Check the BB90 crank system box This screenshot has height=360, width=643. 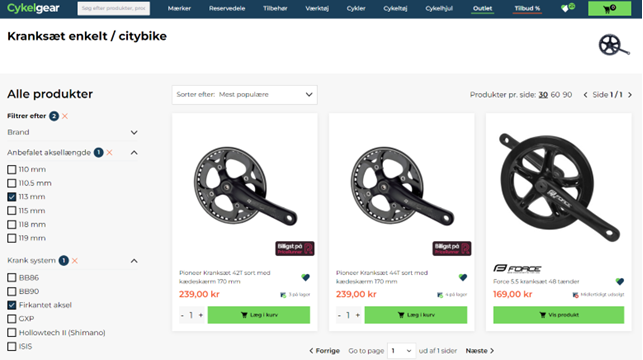(x=12, y=292)
